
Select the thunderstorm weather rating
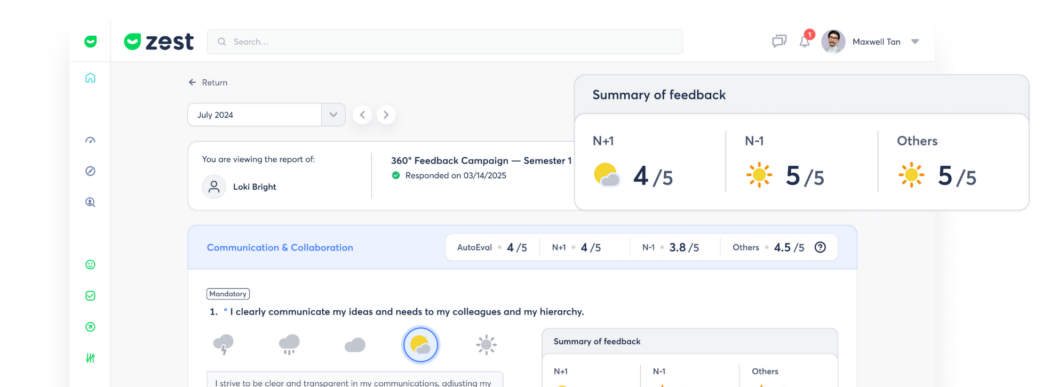coord(223,345)
